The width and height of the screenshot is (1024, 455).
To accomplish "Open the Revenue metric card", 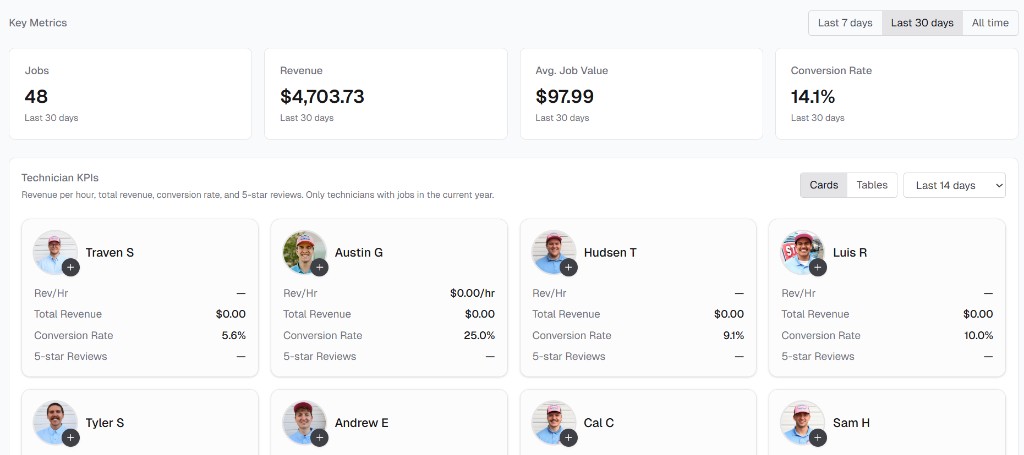I will point(386,95).
